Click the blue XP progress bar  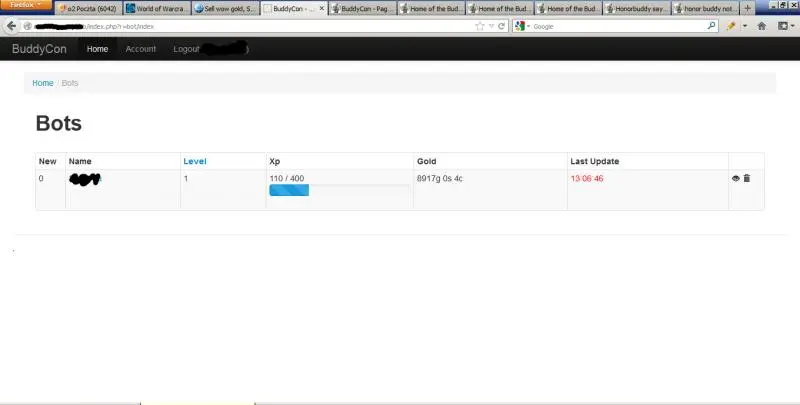coord(289,190)
